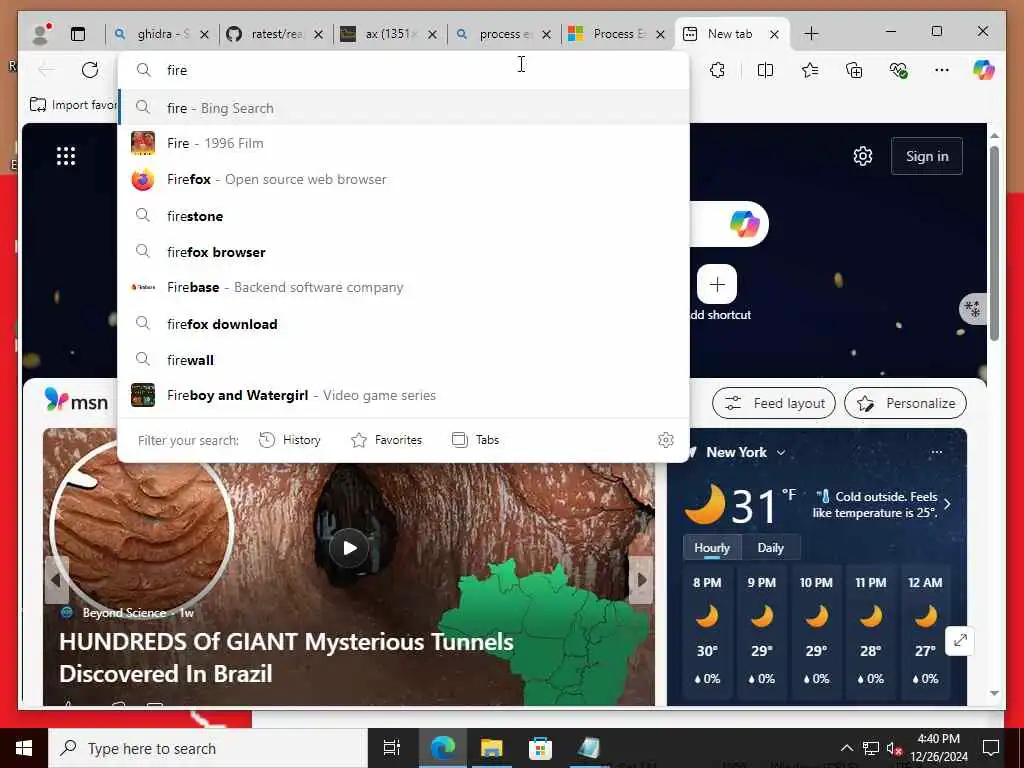Click the taskbar search box
1024x768 pixels.
(208, 748)
